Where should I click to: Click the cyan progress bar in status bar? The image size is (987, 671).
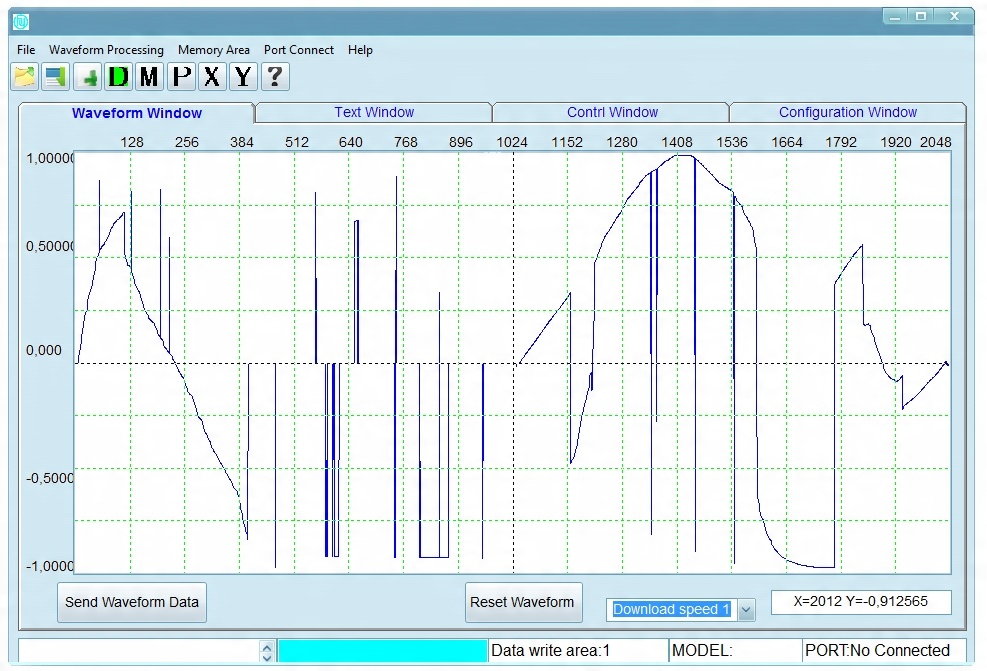pos(382,651)
